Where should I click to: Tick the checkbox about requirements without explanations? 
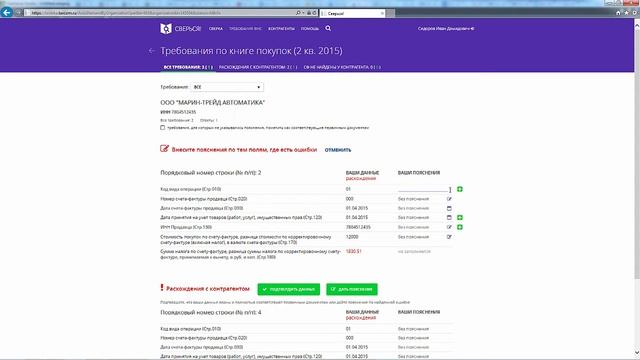(162, 128)
